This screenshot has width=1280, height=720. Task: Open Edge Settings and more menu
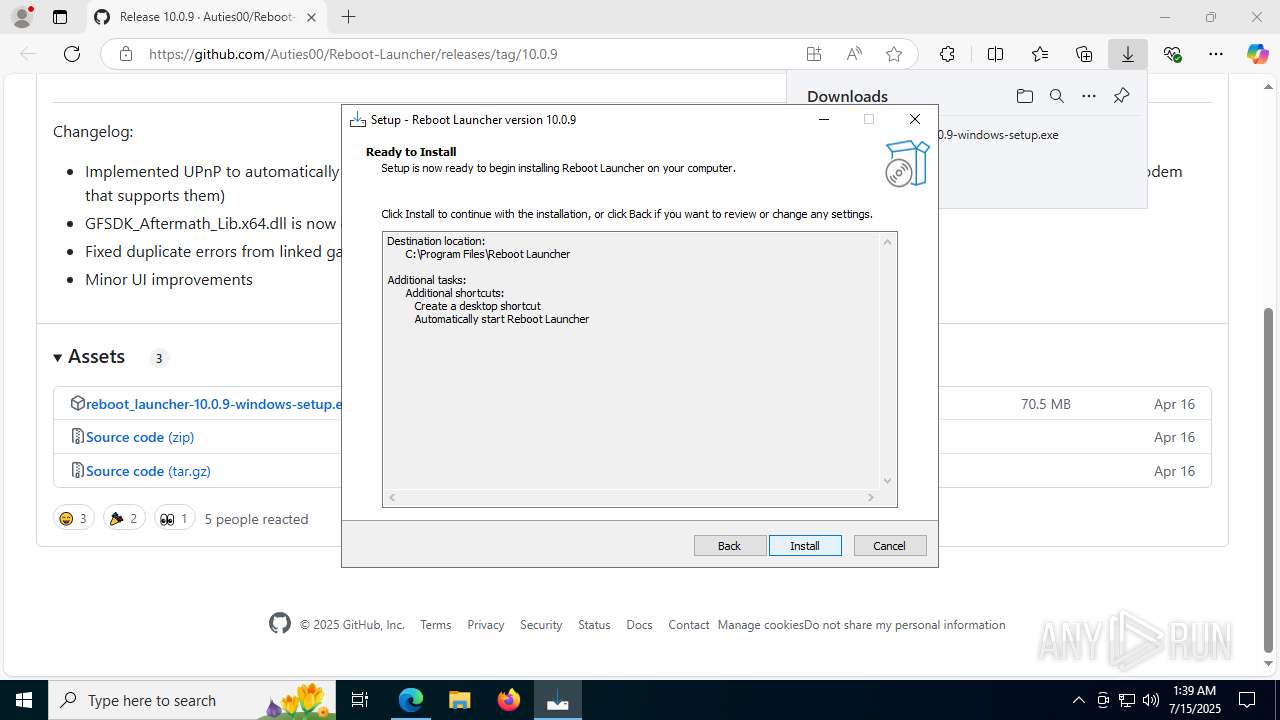click(1216, 54)
